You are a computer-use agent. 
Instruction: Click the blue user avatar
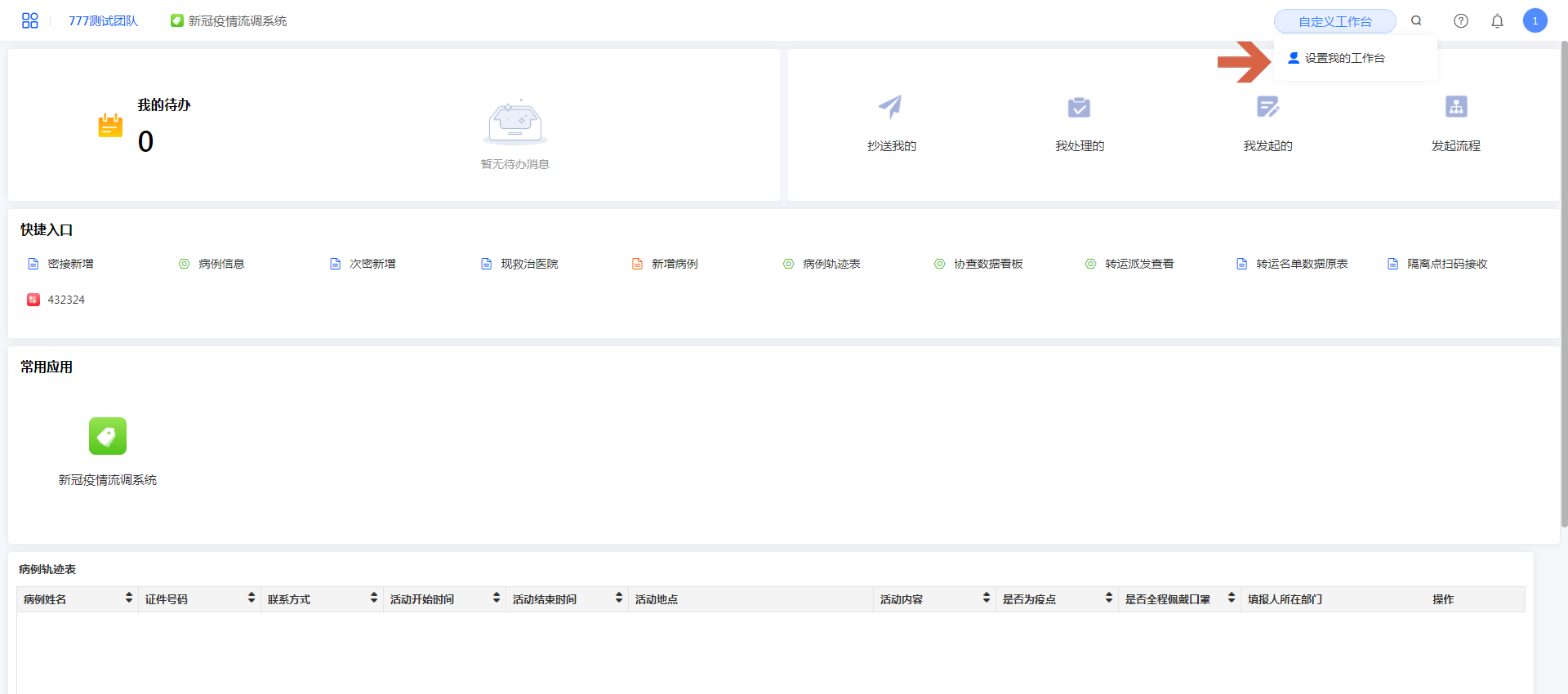tap(1535, 20)
